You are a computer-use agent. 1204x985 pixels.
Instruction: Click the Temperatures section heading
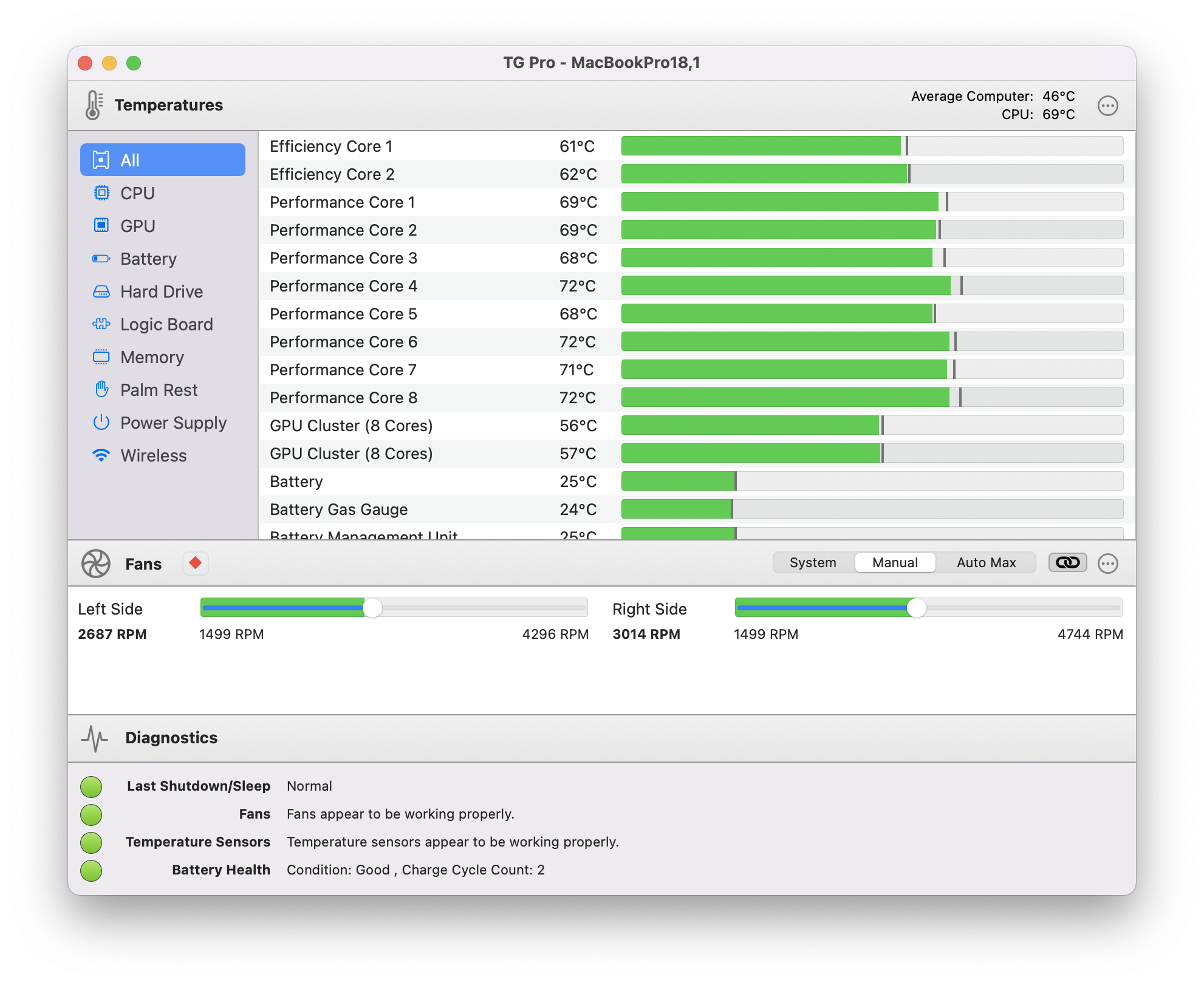(169, 105)
